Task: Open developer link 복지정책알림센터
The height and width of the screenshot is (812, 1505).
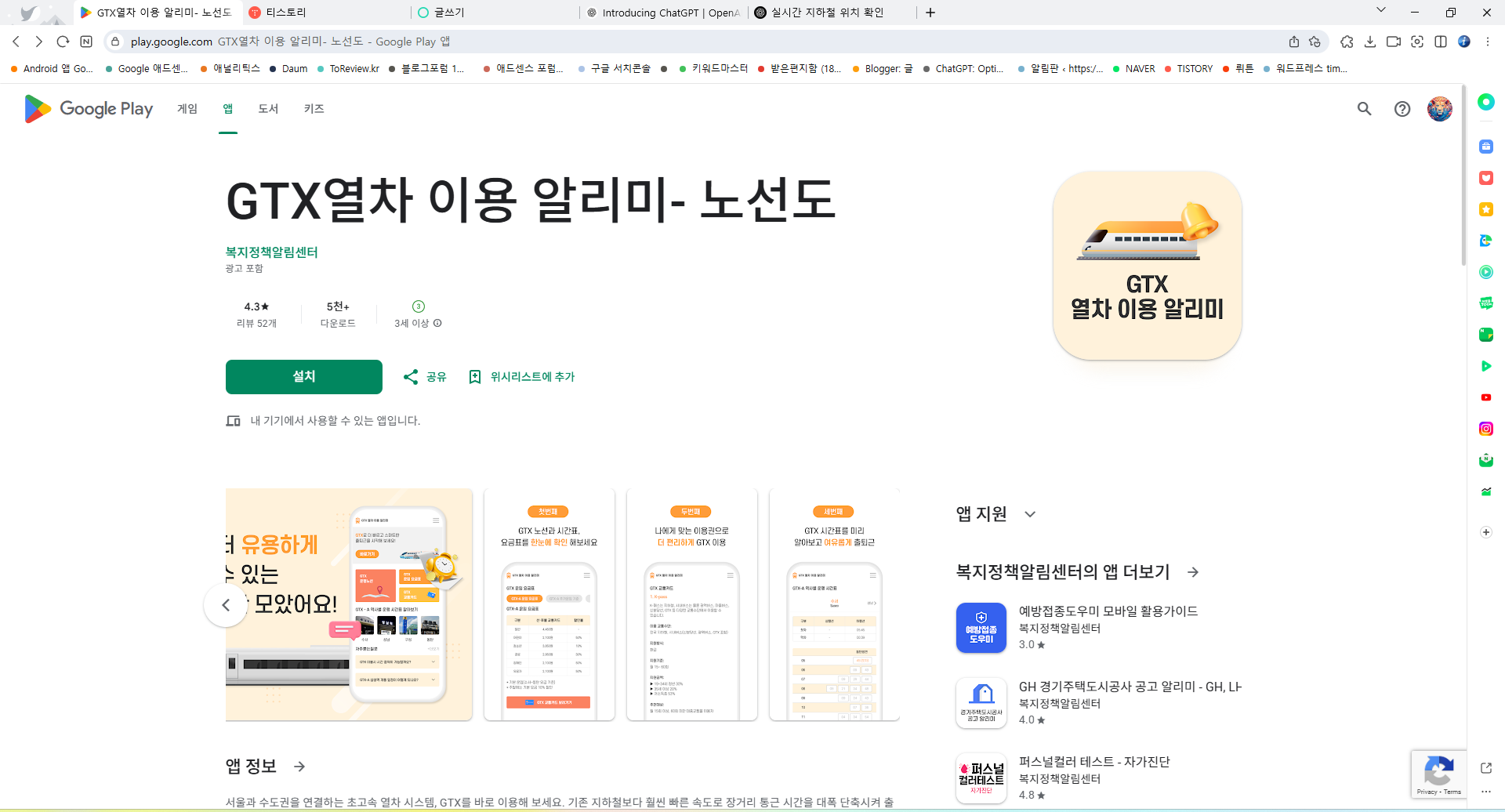Action: pyautogui.click(x=272, y=252)
